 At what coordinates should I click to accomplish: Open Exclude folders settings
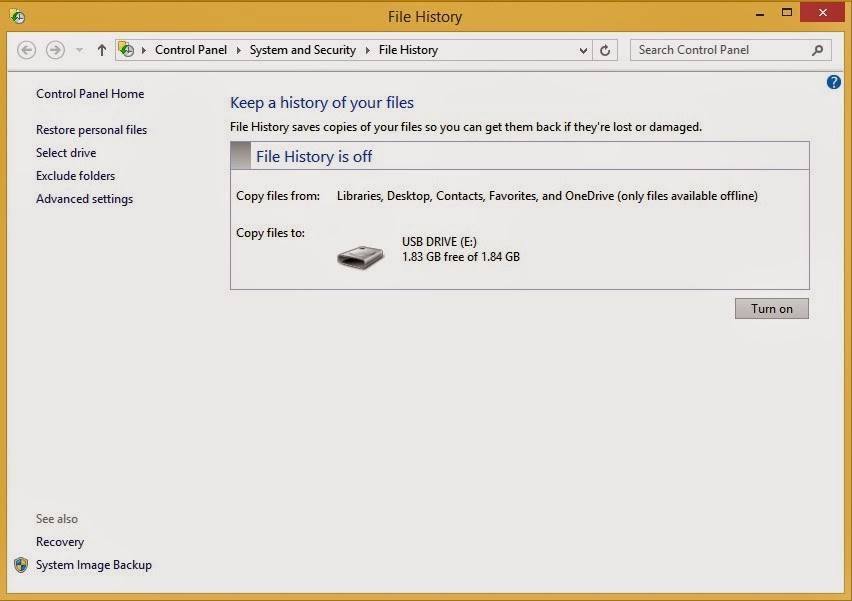[75, 176]
